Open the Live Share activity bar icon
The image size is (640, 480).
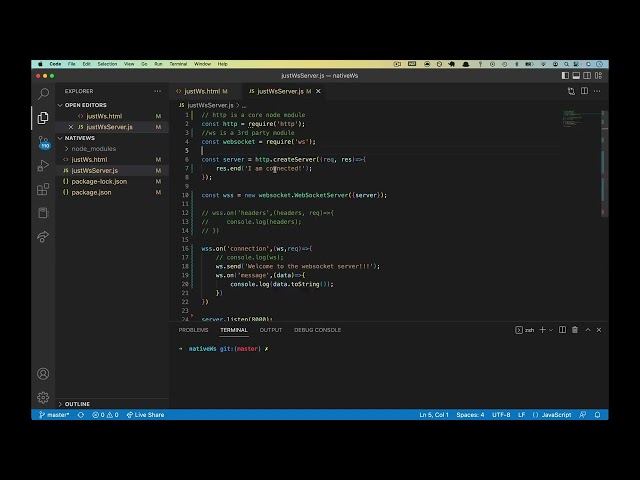pyautogui.click(x=43, y=236)
